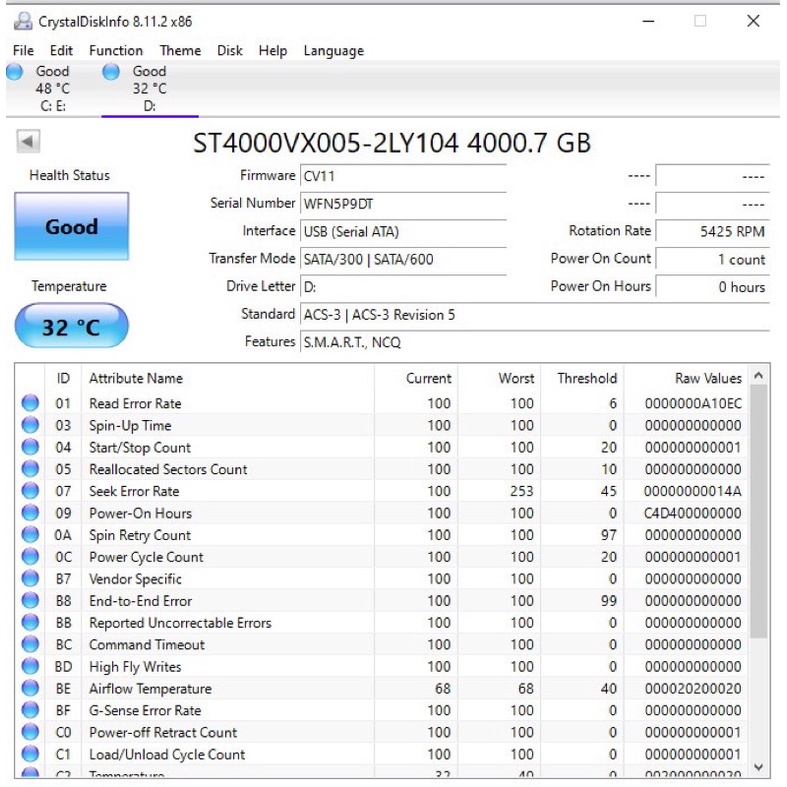Minimize the CrystalDiskInfo window

pos(648,21)
